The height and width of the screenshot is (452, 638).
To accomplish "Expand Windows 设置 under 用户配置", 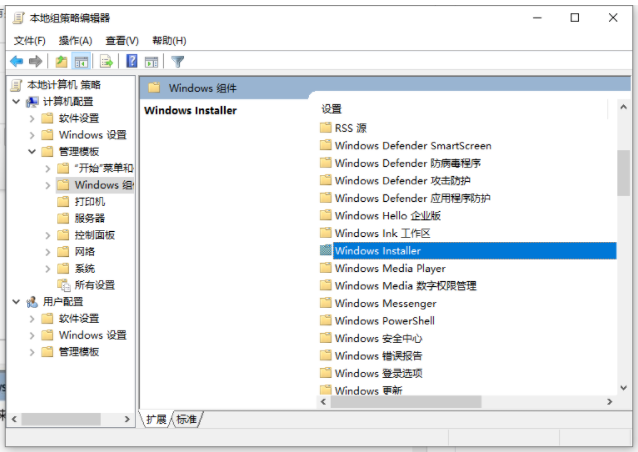I will [x=32, y=335].
